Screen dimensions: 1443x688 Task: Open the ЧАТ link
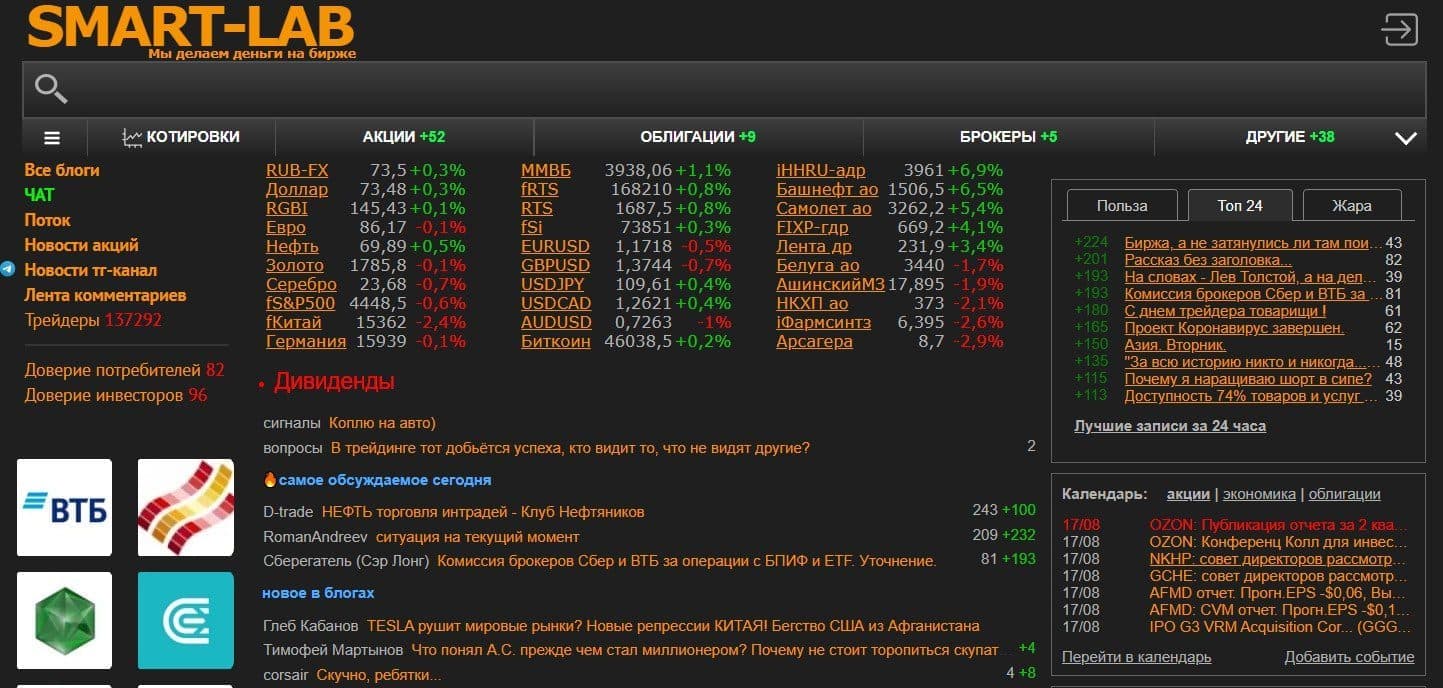point(40,195)
